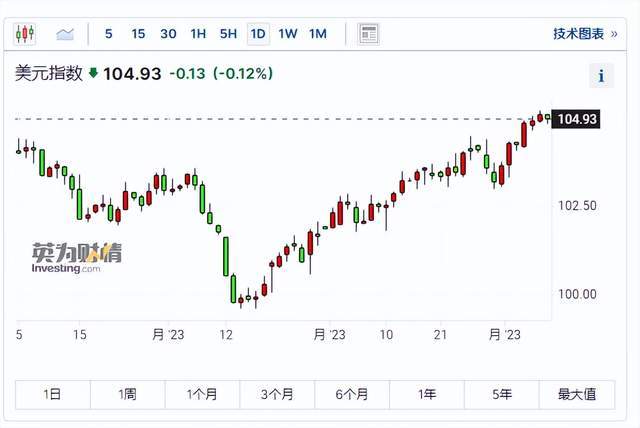Select the 5-minute interval

tap(108, 34)
